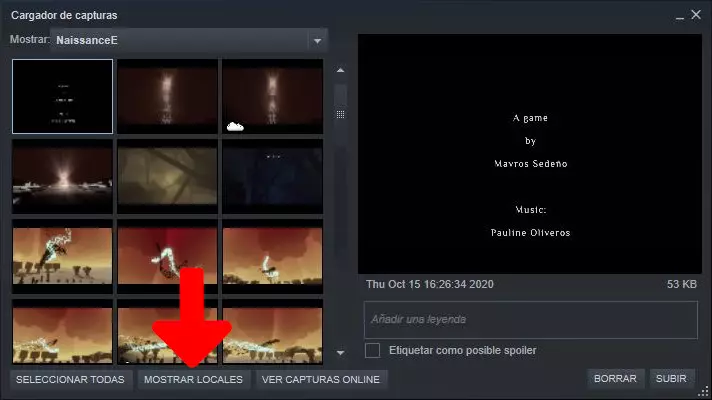Screen dimensions: 712x400
Task: Select third-row left orange creature thumbnail
Action: pyautogui.click(x=63, y=257)
